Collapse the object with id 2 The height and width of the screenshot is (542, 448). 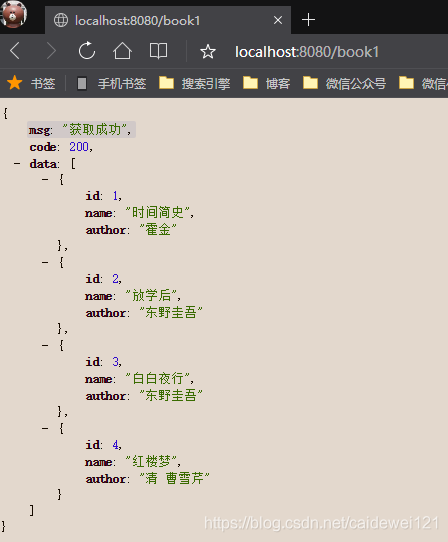[45, 262]
